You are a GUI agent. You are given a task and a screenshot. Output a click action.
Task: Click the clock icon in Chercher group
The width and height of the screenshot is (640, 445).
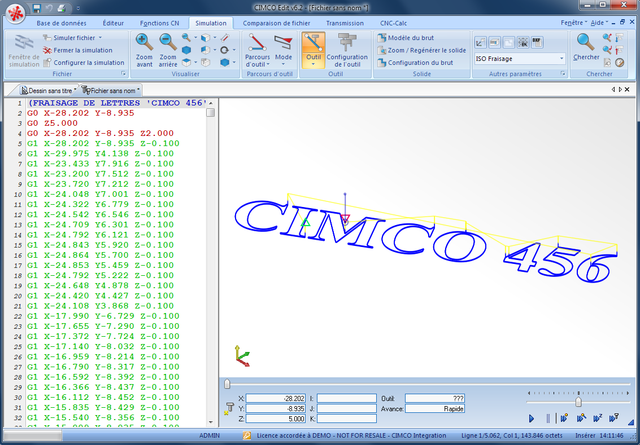point(620,62)
